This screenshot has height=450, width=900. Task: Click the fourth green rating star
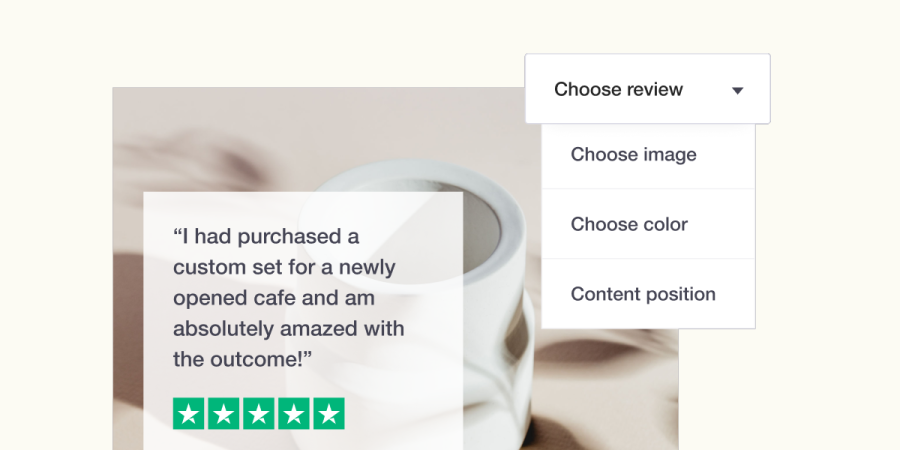click(294, 413)
